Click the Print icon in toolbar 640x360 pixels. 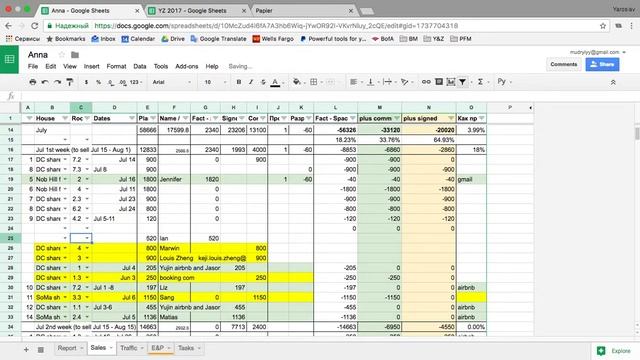(x=33, y=82)
